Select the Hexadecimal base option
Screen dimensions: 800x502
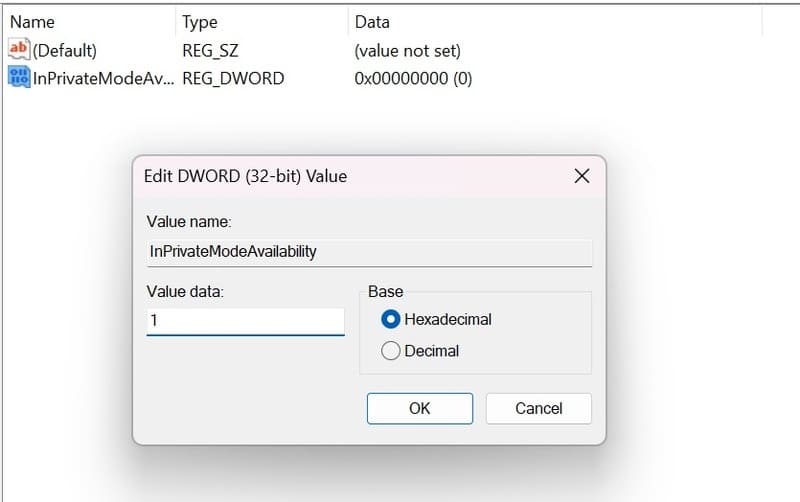click(390, 319)
